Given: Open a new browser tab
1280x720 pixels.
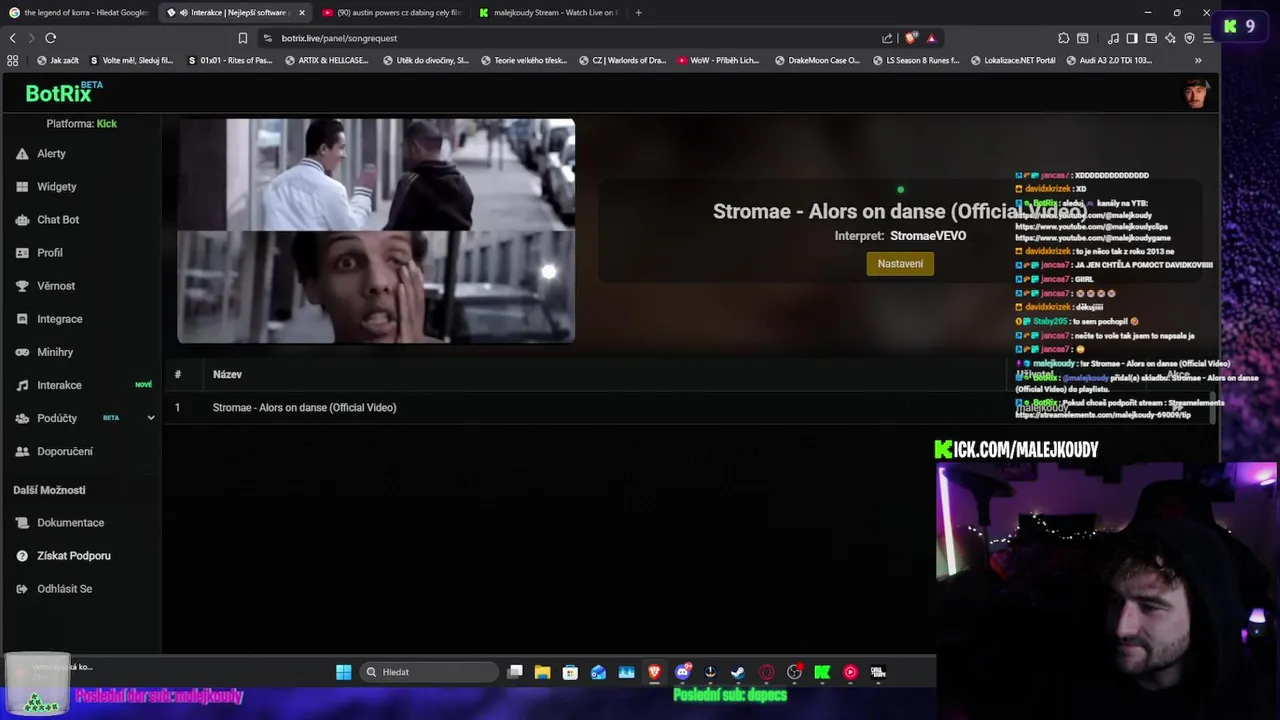Looking at the screenshot, I should [638, 13].
